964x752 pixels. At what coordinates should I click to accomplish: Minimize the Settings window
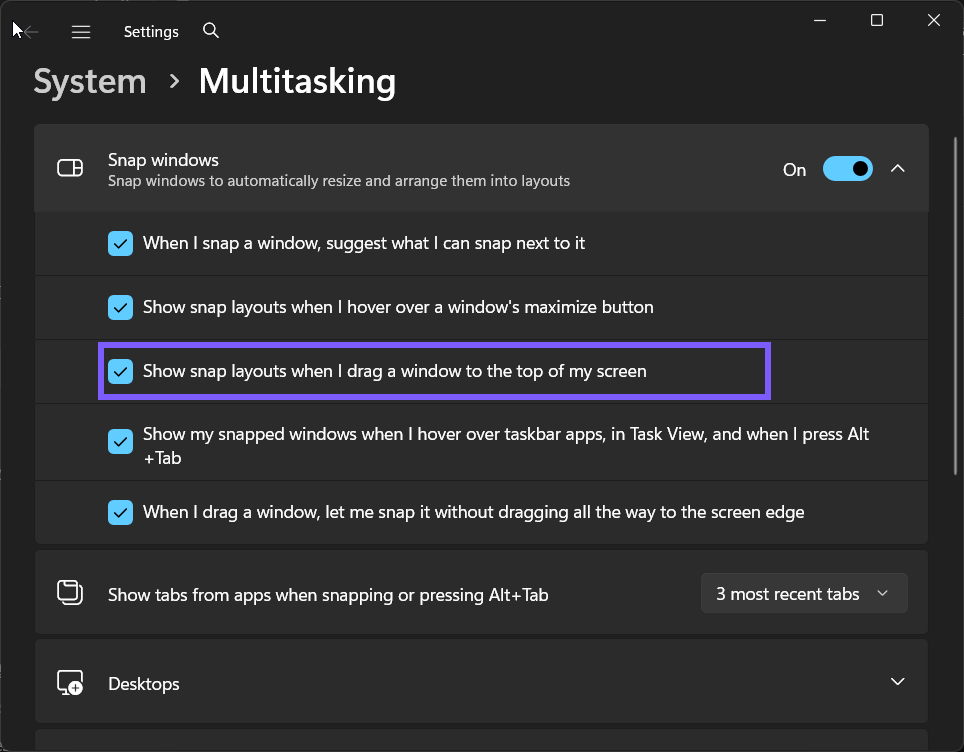(x=820, y=20)
